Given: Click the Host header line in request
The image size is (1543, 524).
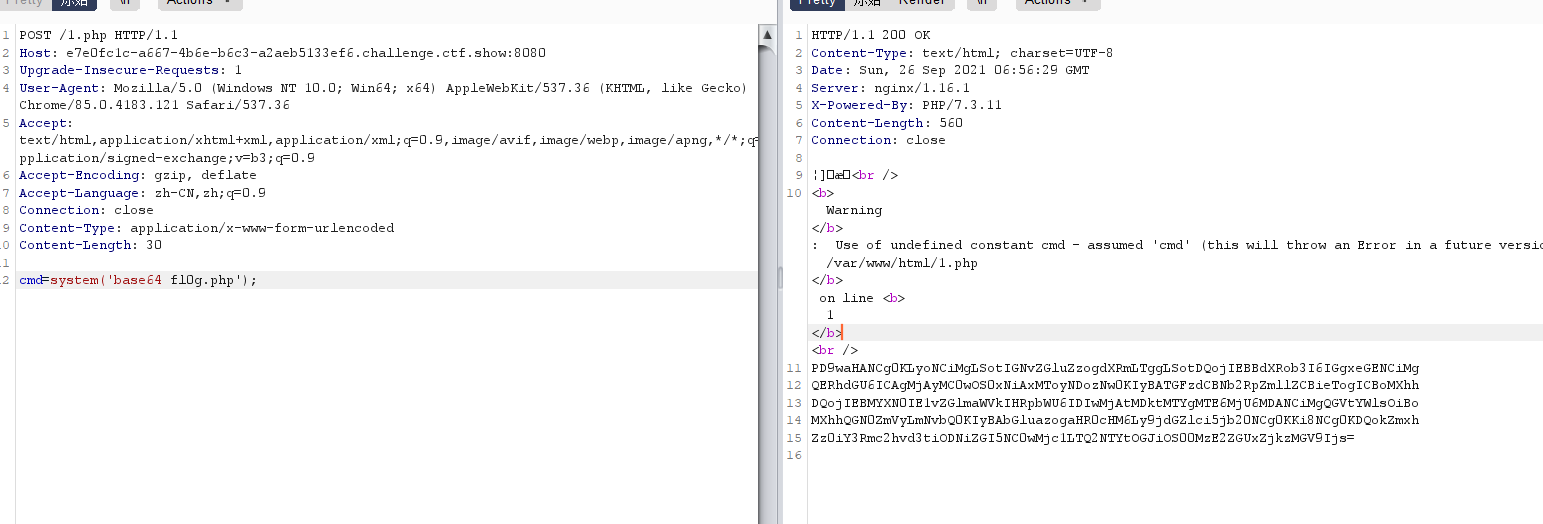Looking at the screenshot, I should 282,53.
